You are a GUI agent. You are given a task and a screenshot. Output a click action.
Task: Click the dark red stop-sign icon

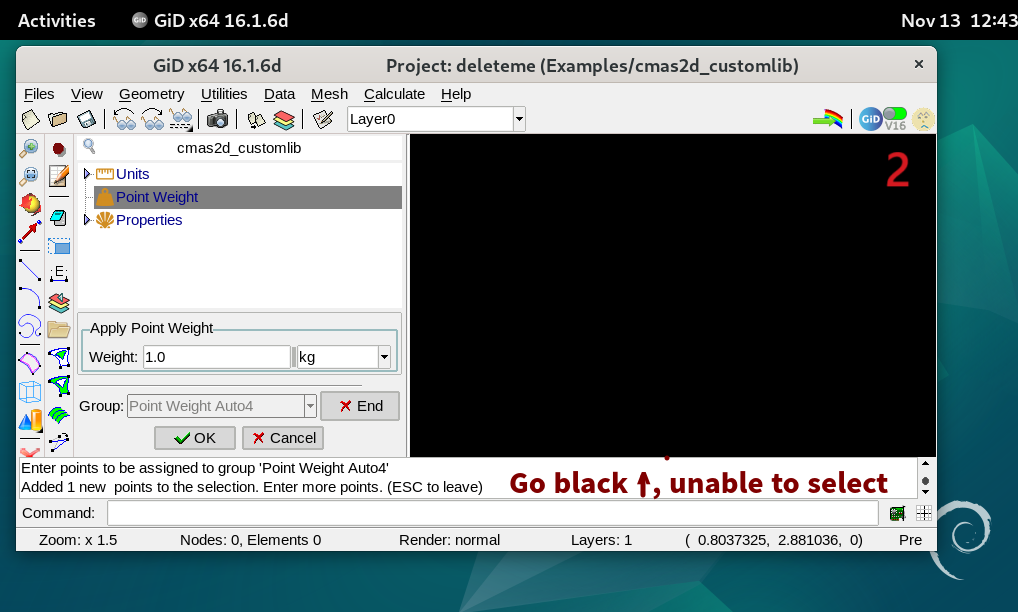[x=59, y=149]
